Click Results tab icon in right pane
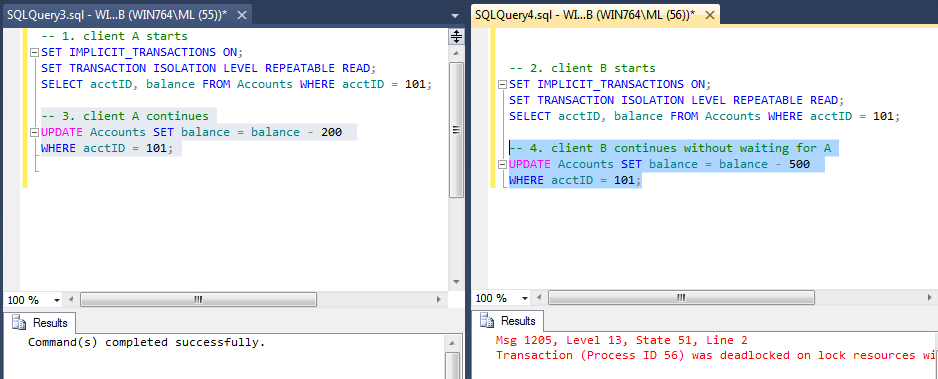This screenshot has height=379, width=938. click(488, 321)
